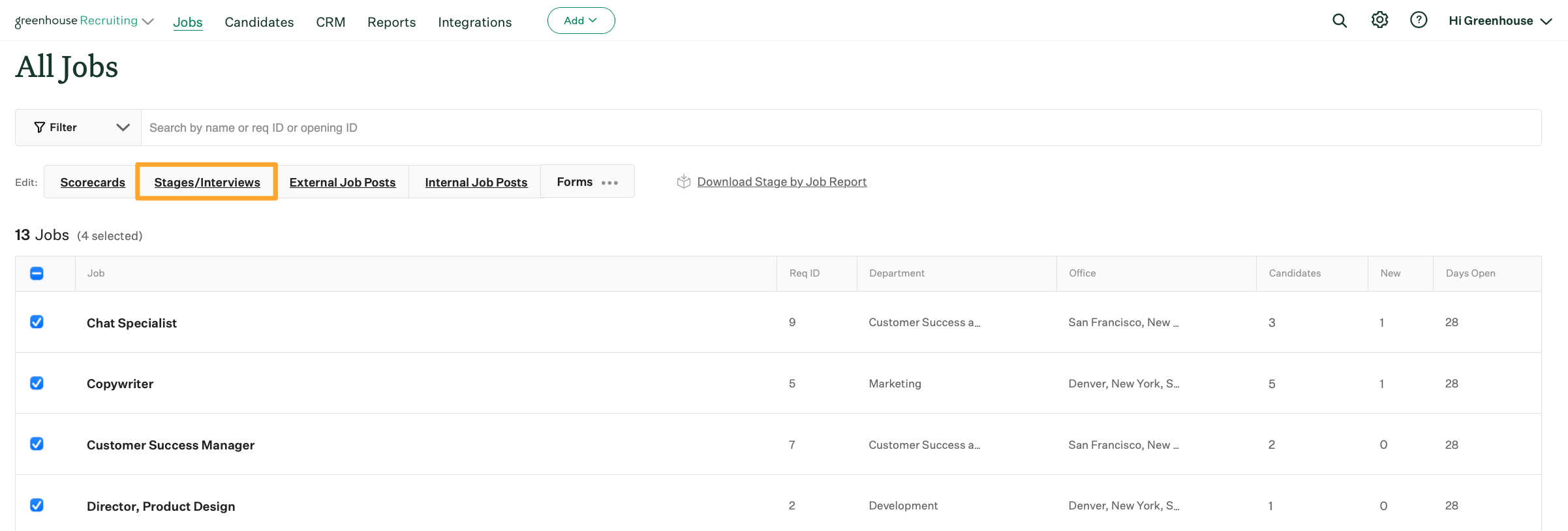
Task: Uncheck the Customer Success Manager checkbox
Action: coord(37,444)
